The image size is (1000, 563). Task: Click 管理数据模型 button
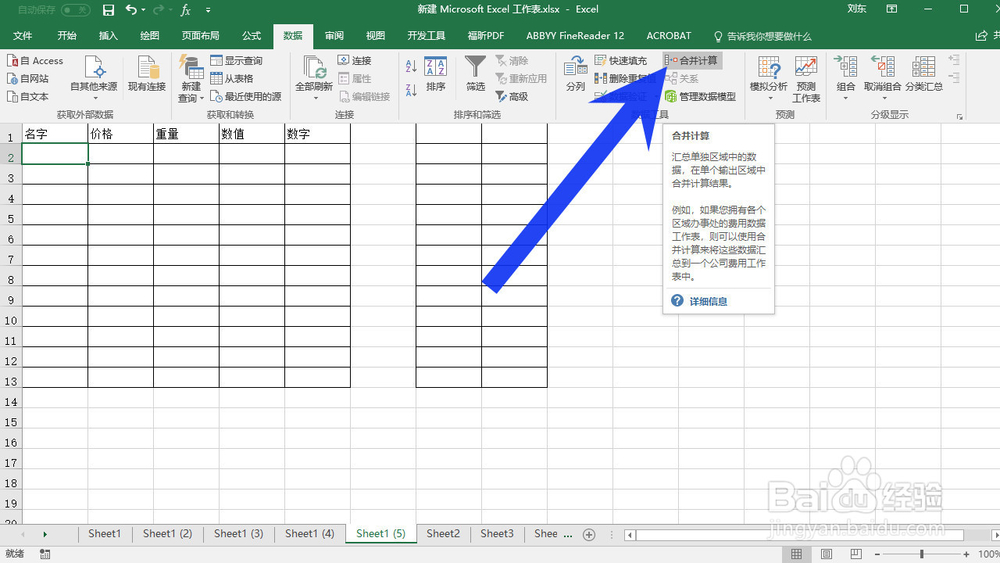(700, 96)
